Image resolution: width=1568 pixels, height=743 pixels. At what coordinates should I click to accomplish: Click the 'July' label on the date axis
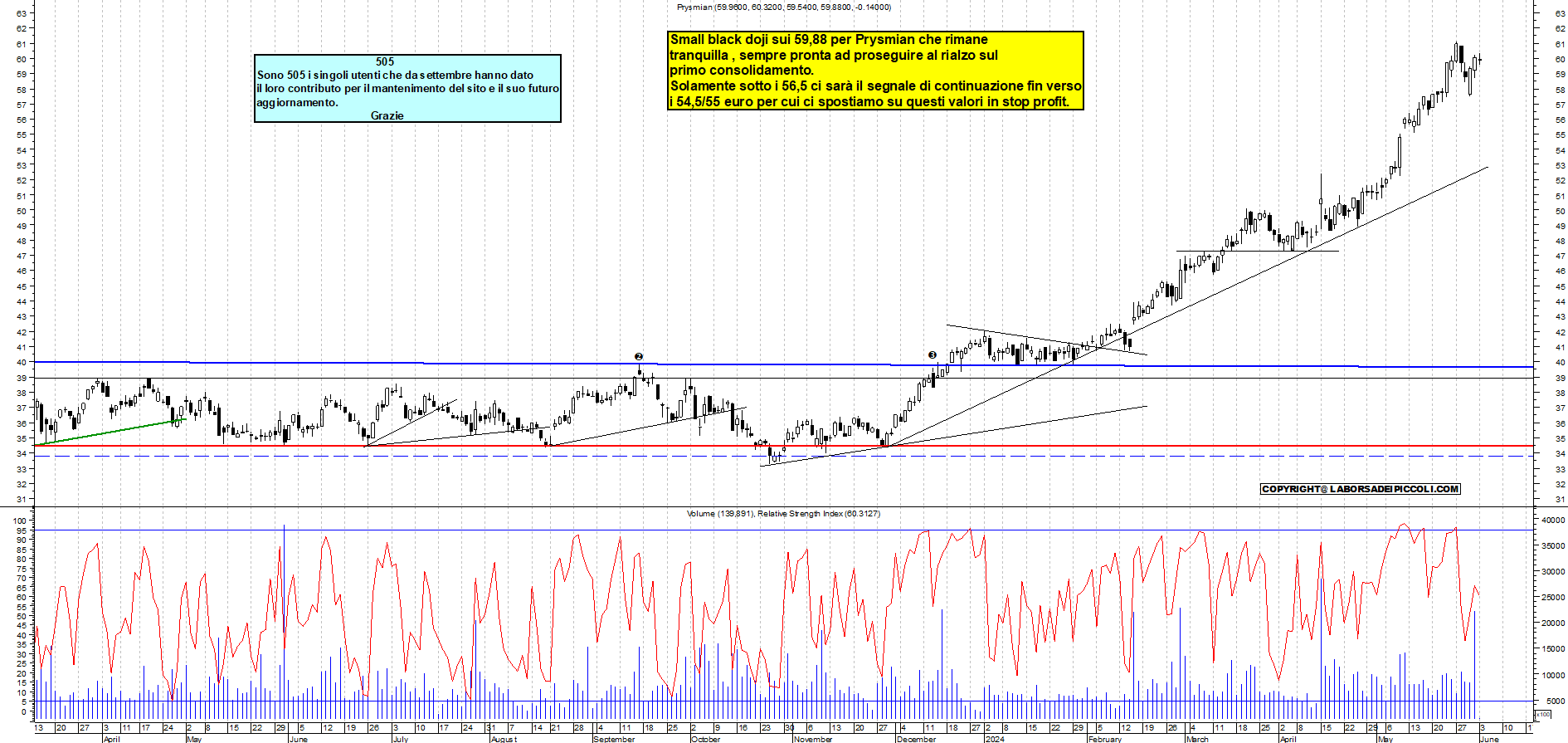point(400,739)
